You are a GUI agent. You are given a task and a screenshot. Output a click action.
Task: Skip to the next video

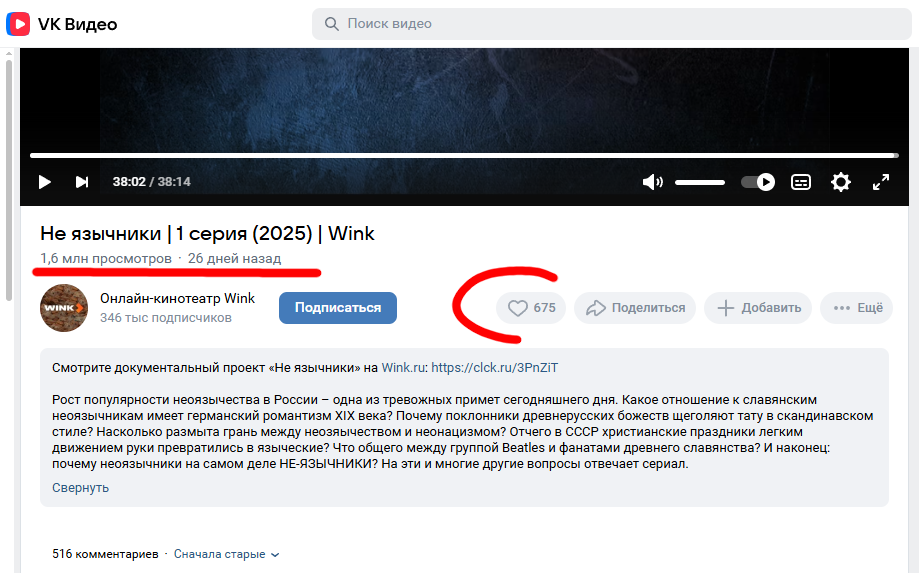[x=82, y=182]
